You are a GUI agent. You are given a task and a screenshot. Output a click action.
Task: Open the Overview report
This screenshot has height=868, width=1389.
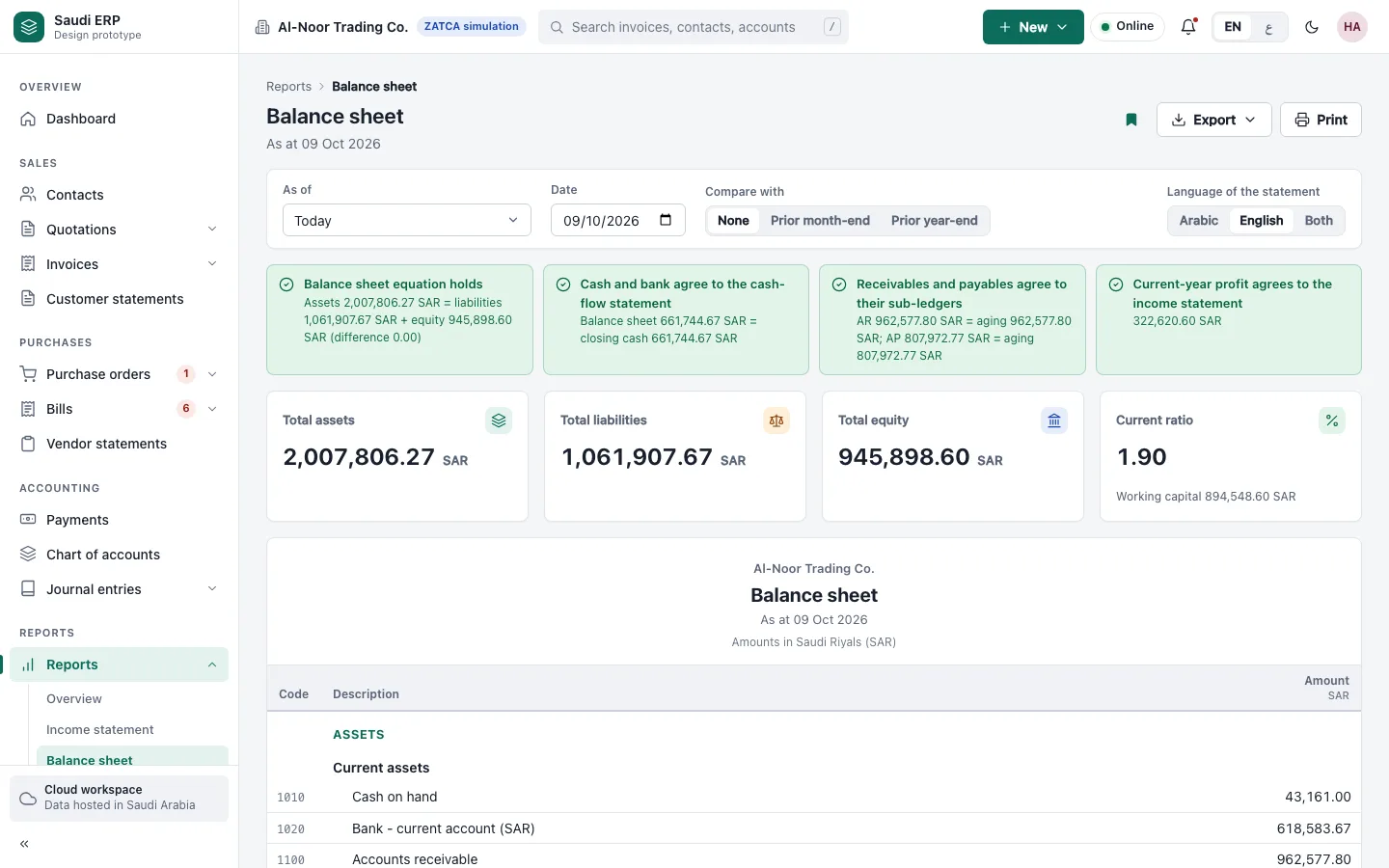click(x=132, y=699)
